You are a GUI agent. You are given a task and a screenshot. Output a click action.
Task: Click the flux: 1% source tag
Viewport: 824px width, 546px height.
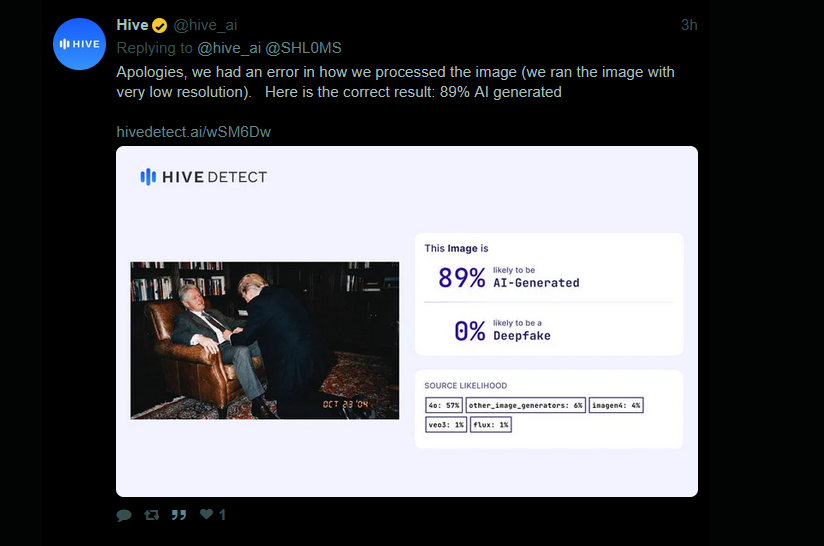491,425
